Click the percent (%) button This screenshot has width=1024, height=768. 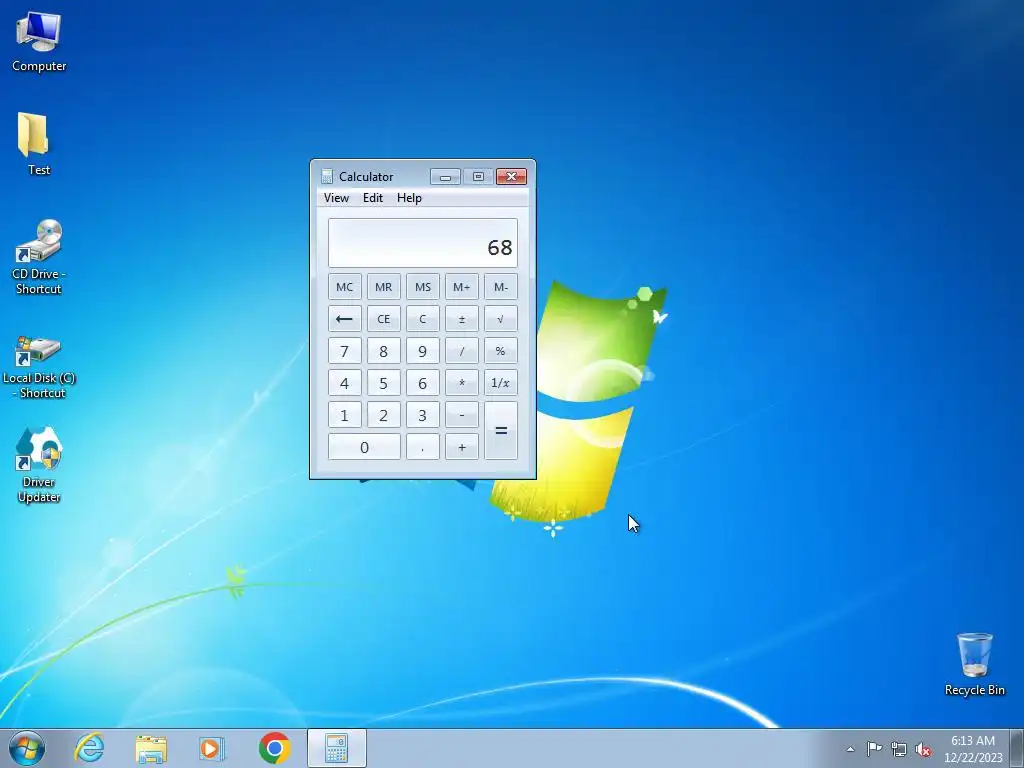point(501,351)
